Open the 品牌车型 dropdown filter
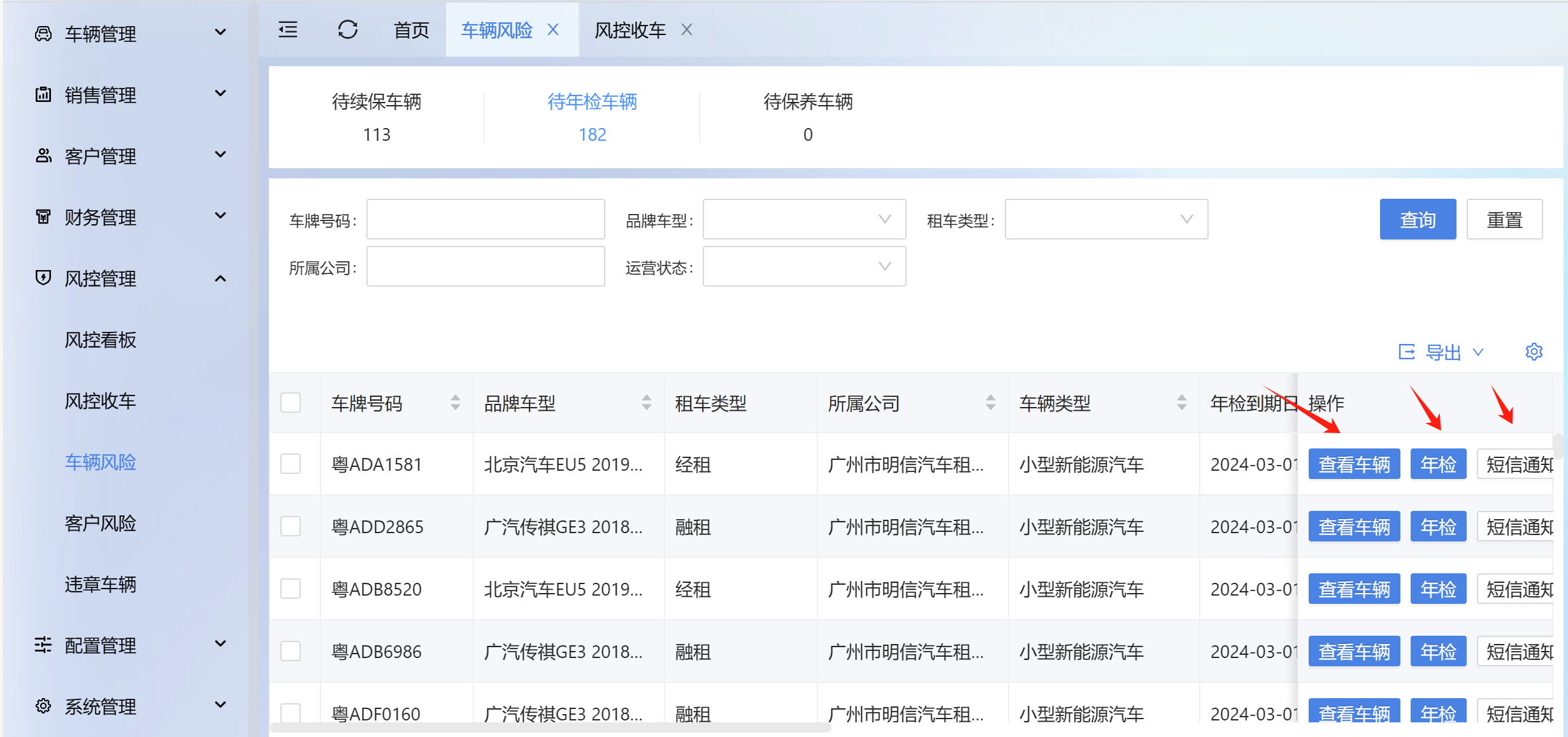Viewport: 1568px width, 737px height. pyautogui.click(x=804, y=219)
